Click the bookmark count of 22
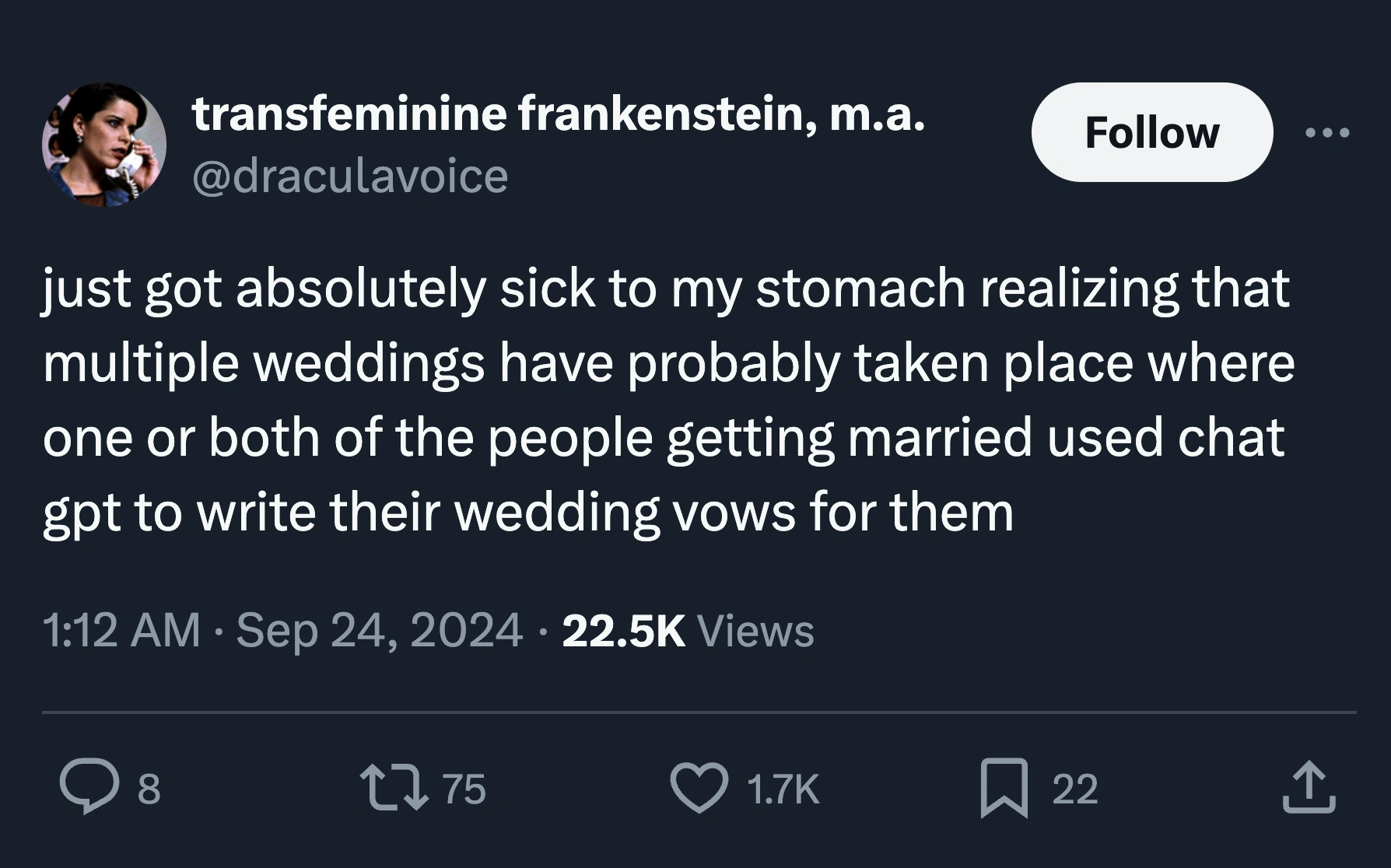Screen dimensions: 1391x868 (x=1074, y=789)
